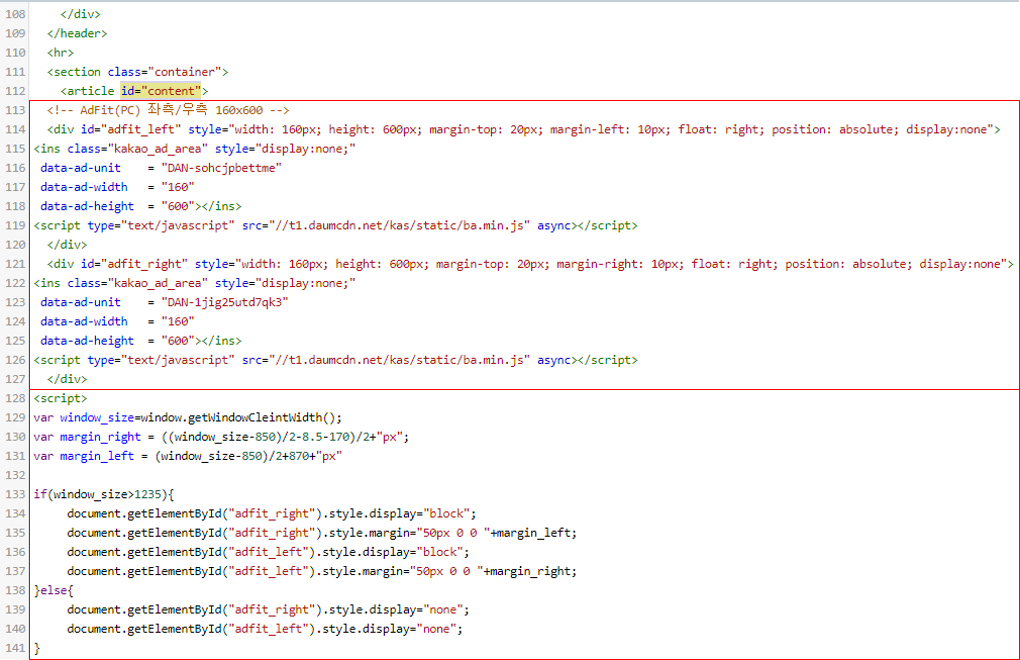Click the }else{ line

coord(53,590)
